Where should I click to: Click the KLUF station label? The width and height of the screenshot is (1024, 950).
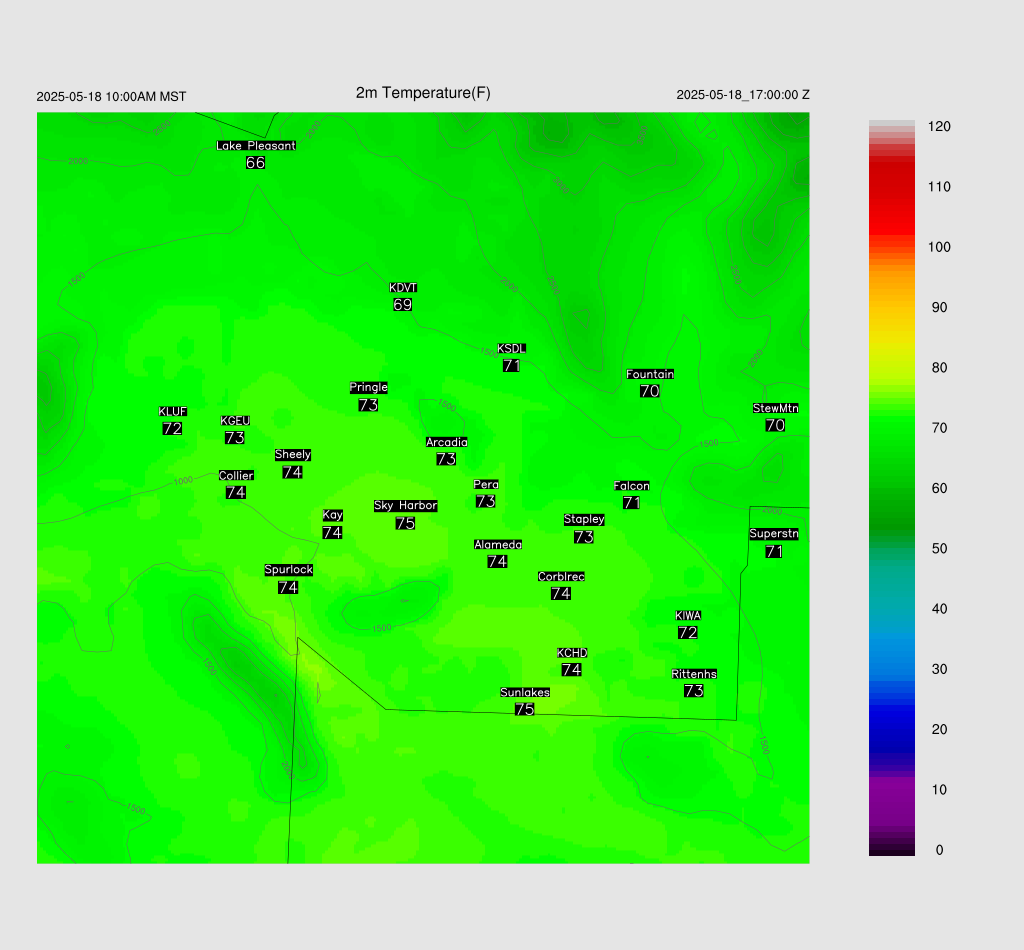coord(172,411)
